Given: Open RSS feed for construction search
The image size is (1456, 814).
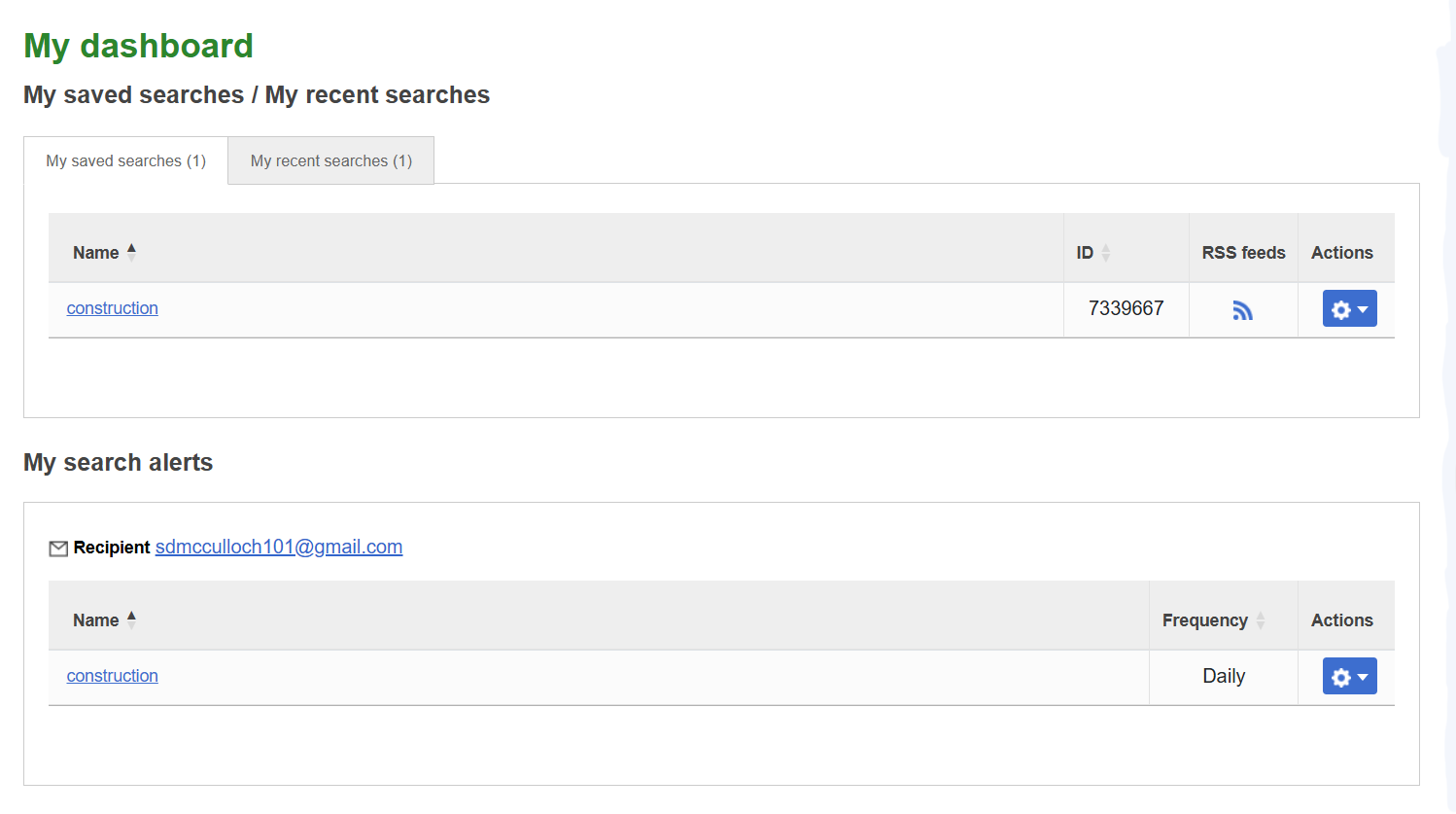Looking at the screenshot, I should 1242,310.
